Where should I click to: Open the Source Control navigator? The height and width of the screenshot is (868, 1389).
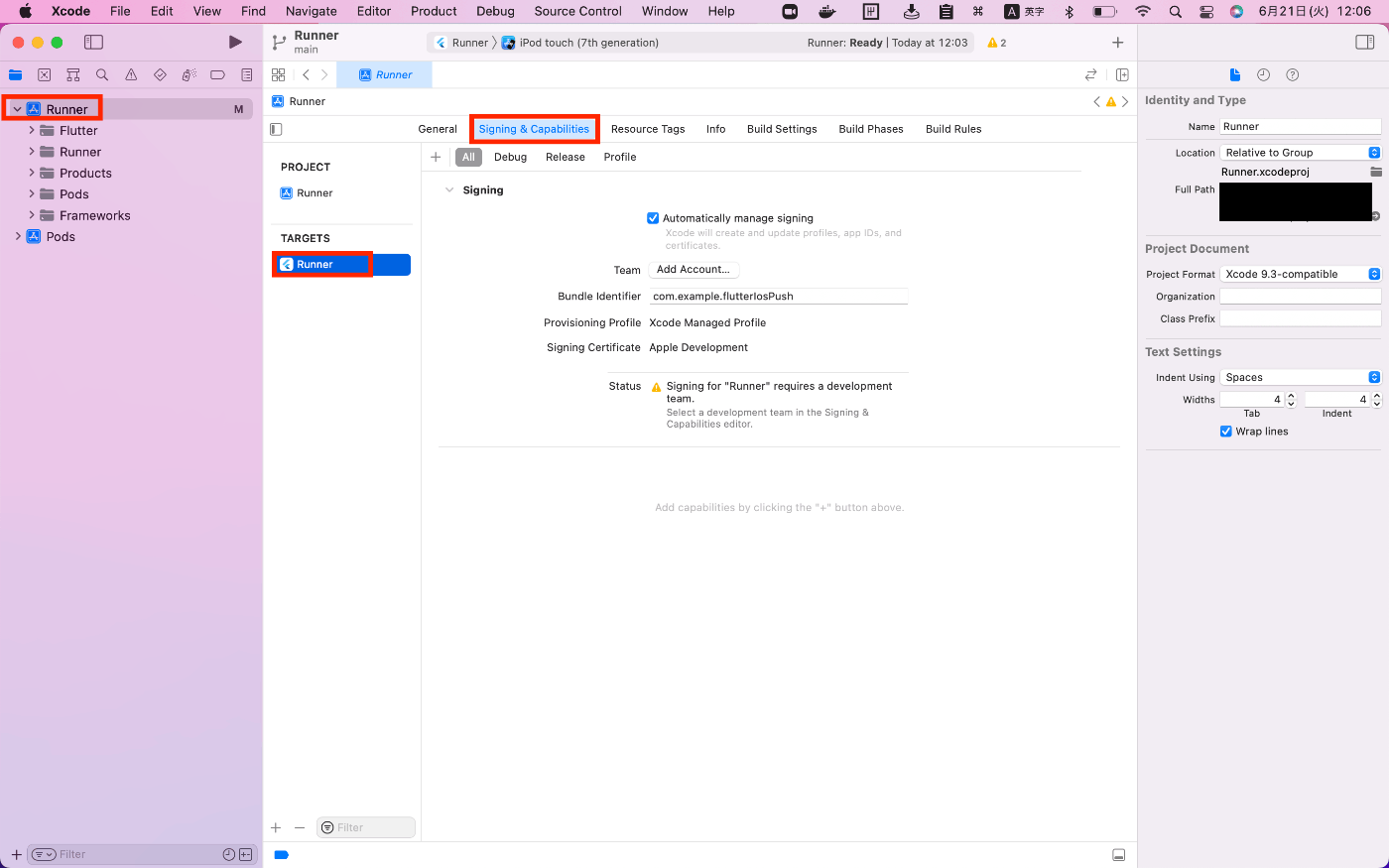point(44,74)
